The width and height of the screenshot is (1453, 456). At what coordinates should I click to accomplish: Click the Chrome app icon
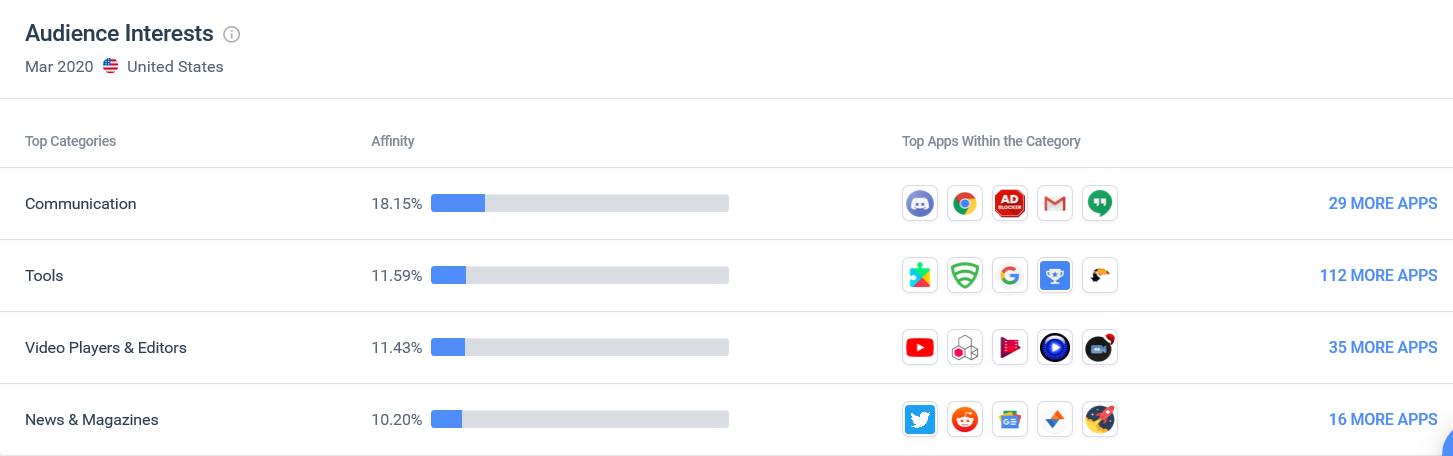(964, 204)
